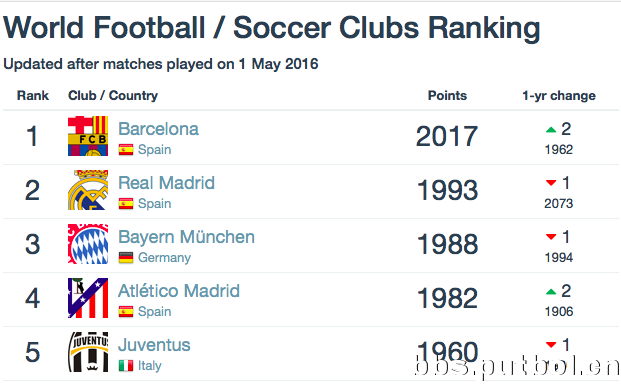The height and width of the screenshot is (386, 621).
Task: Open the Juventus club link
Action: click(x=154, y=345)
